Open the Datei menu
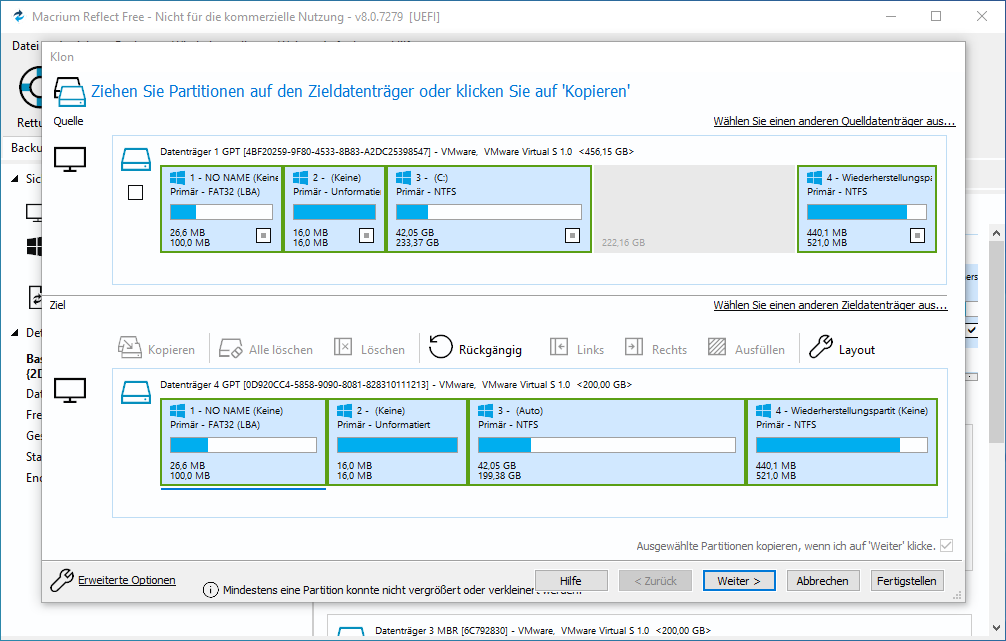Viewport: 1006px width, 641px height. 24,46
